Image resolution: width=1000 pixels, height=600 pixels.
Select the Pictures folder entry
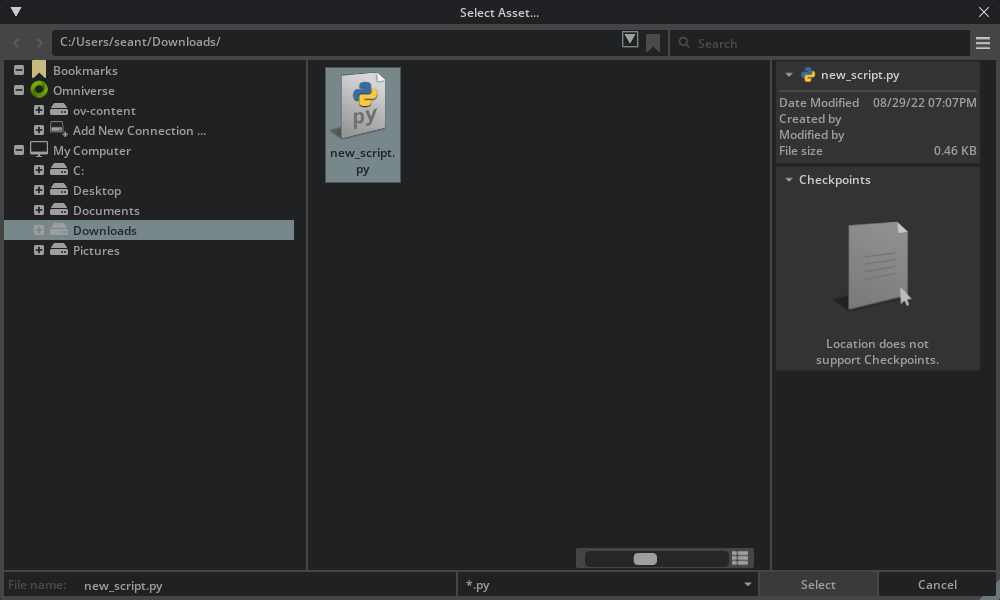pos(96,250)
